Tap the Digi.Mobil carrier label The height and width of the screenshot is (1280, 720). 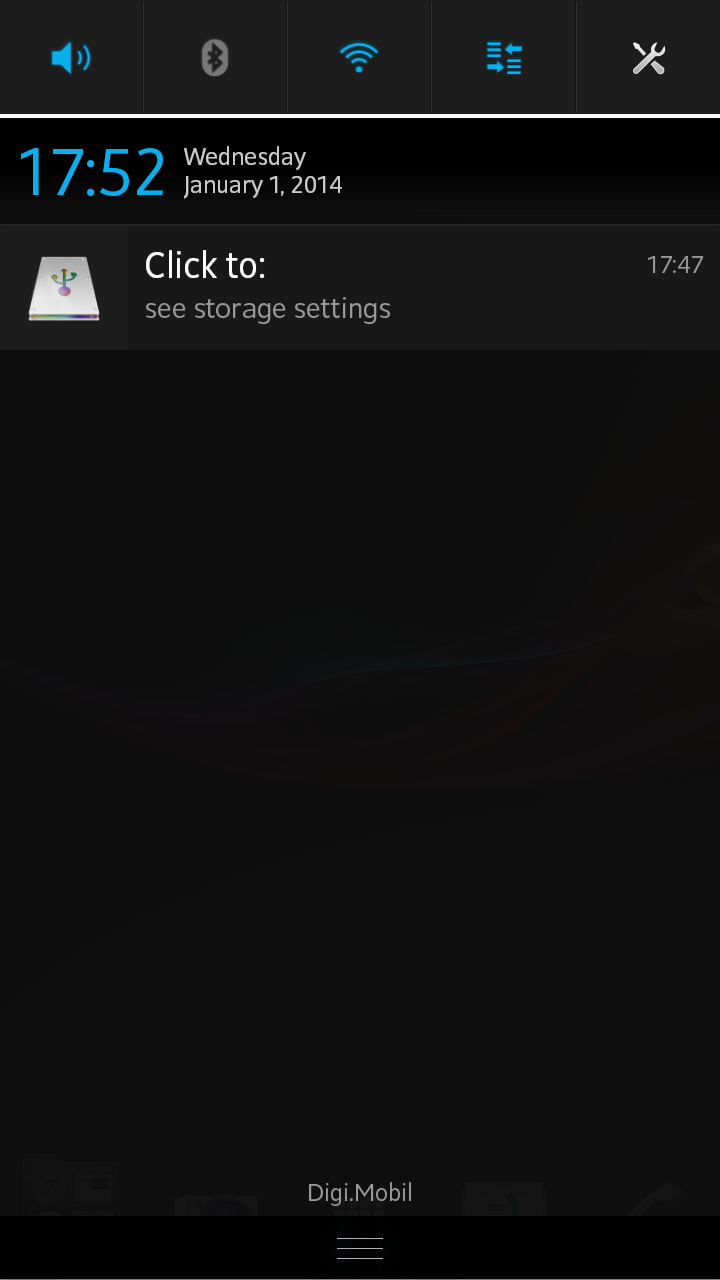(x=360, y=1192)
